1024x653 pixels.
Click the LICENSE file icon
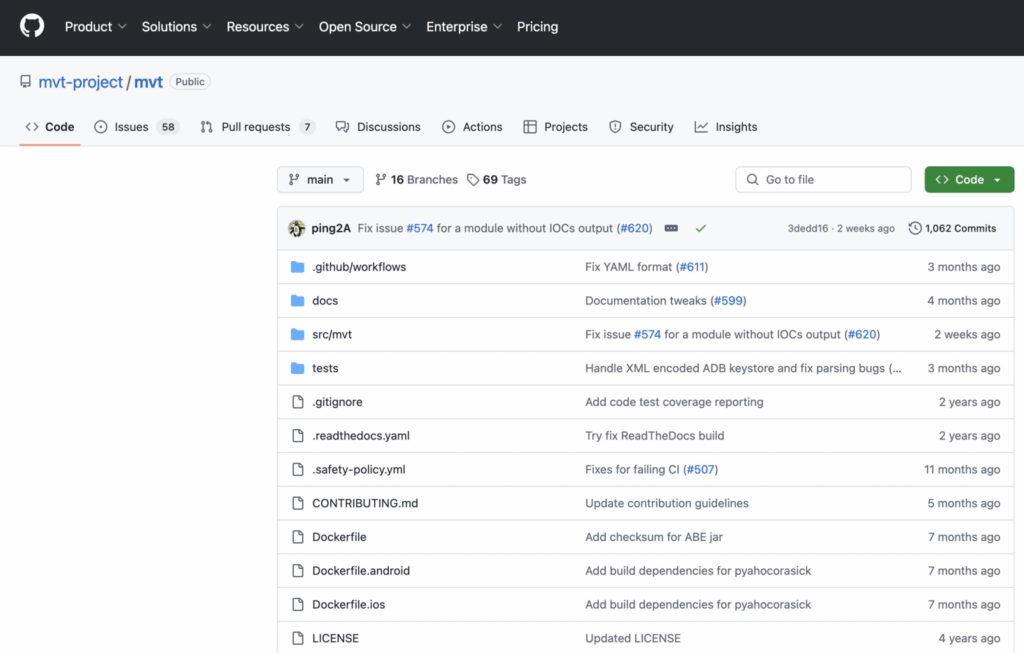[298, 638]
